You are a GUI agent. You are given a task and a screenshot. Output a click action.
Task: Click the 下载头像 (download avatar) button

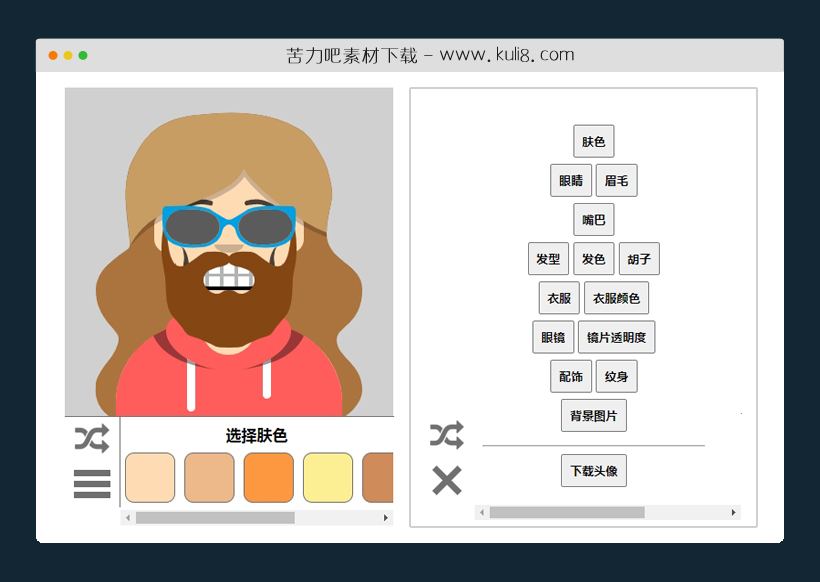[x=593, y=470]
